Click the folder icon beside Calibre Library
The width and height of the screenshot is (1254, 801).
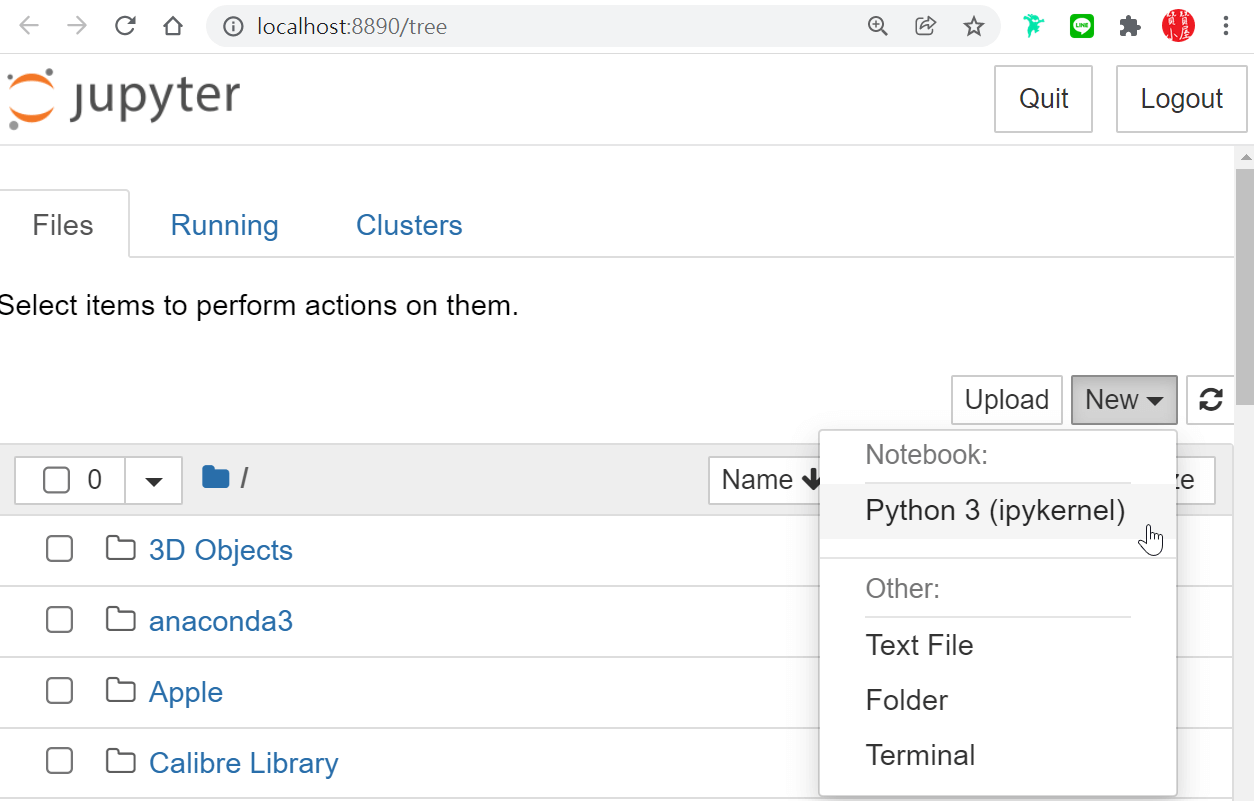click(x=121, y=761)
